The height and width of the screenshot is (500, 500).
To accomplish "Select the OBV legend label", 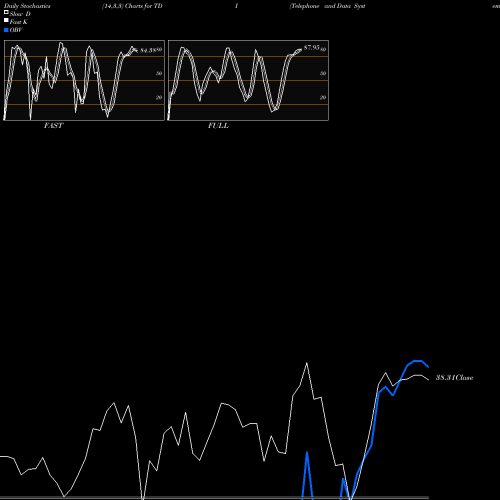I will 16,30.
